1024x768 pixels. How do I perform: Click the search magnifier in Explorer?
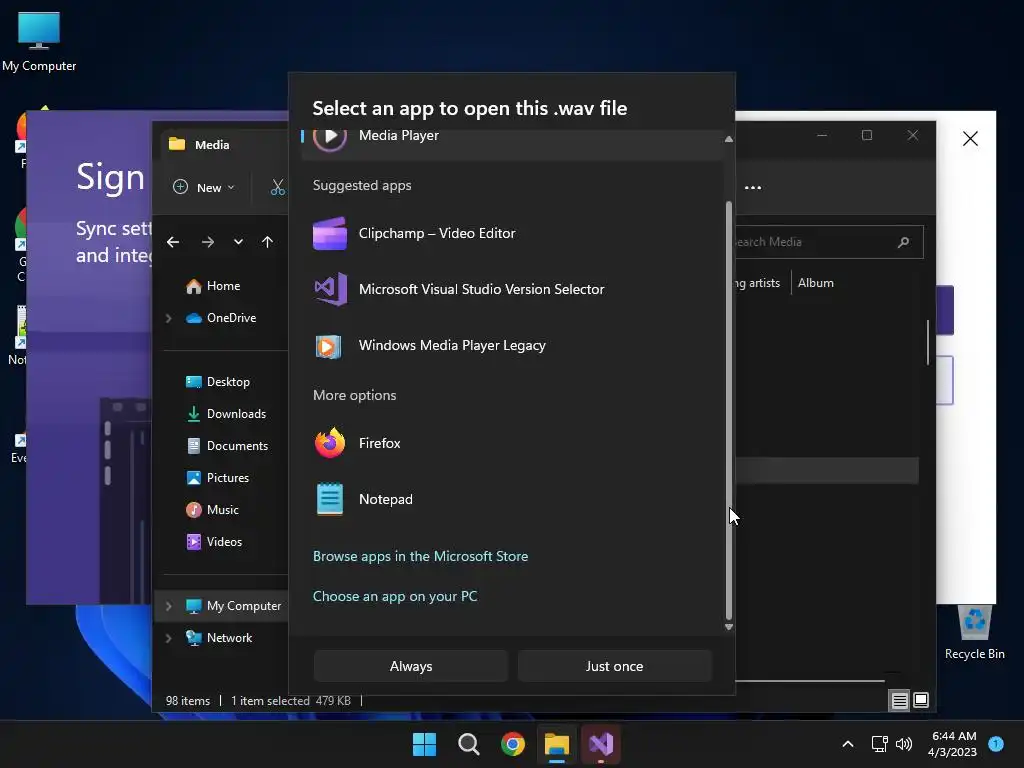[904, 242]
